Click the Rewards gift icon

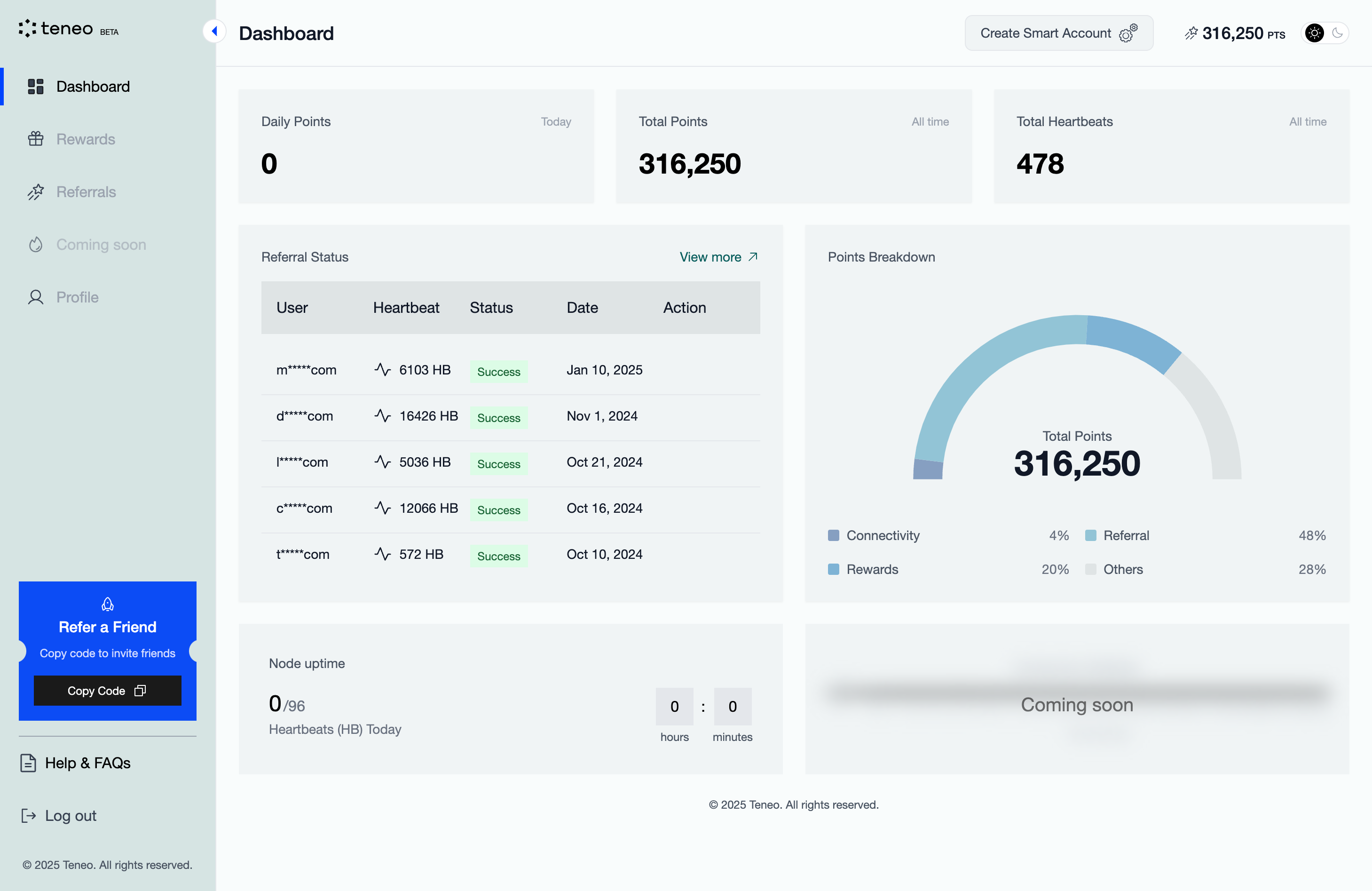click(36, 139)
